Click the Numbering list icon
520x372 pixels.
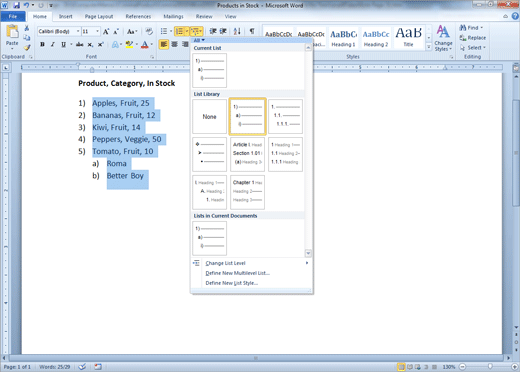tap(179, 31)
